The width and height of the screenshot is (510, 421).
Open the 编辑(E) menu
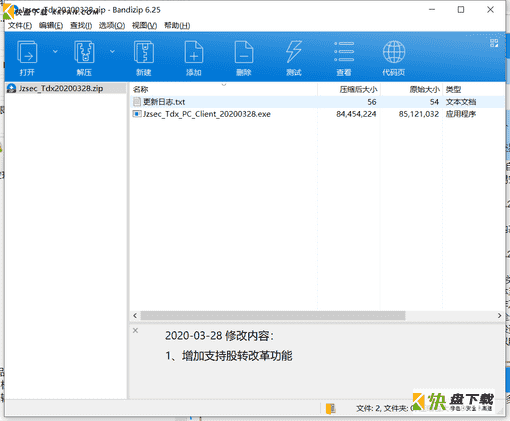tap(51, 25)
